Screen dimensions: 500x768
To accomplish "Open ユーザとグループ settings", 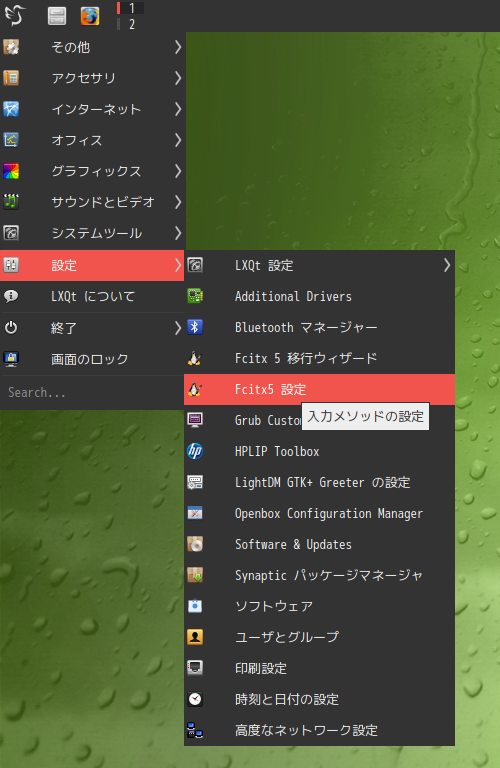I will [x=319, y=637].
